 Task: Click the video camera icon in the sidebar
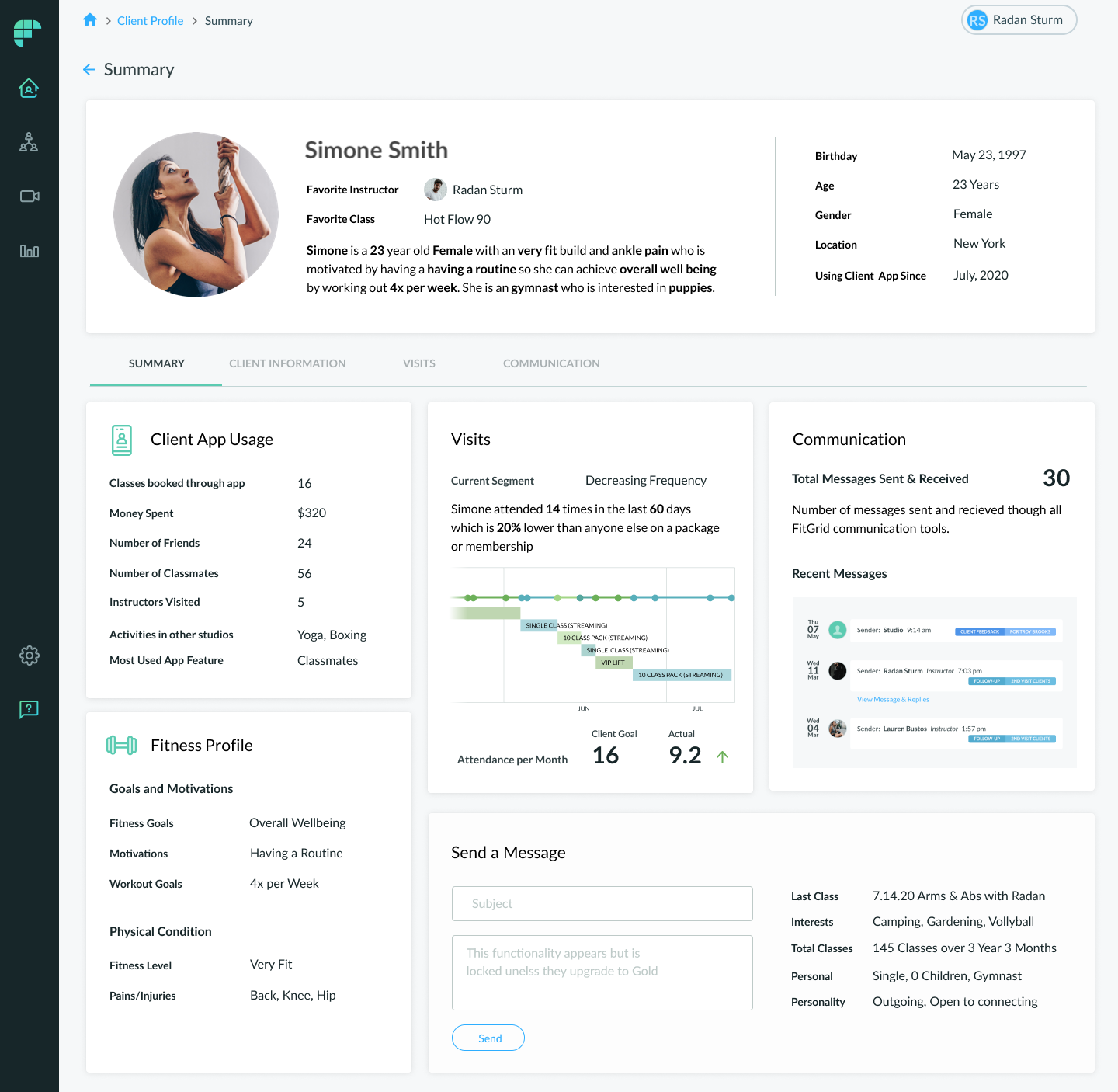pos(29,196)
